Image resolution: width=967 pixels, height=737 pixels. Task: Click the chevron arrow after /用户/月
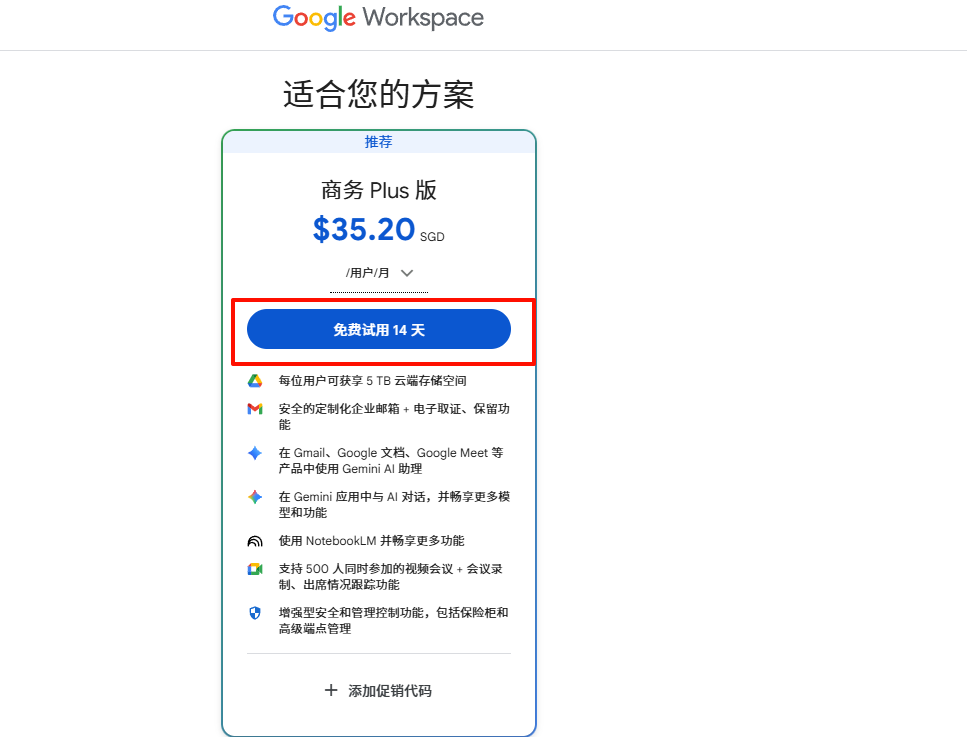click(x=407, y=272)
